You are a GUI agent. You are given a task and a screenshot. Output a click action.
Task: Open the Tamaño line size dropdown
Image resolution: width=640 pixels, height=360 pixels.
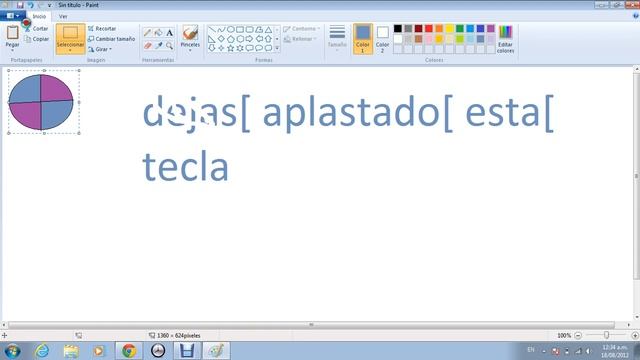click(337, 38)
